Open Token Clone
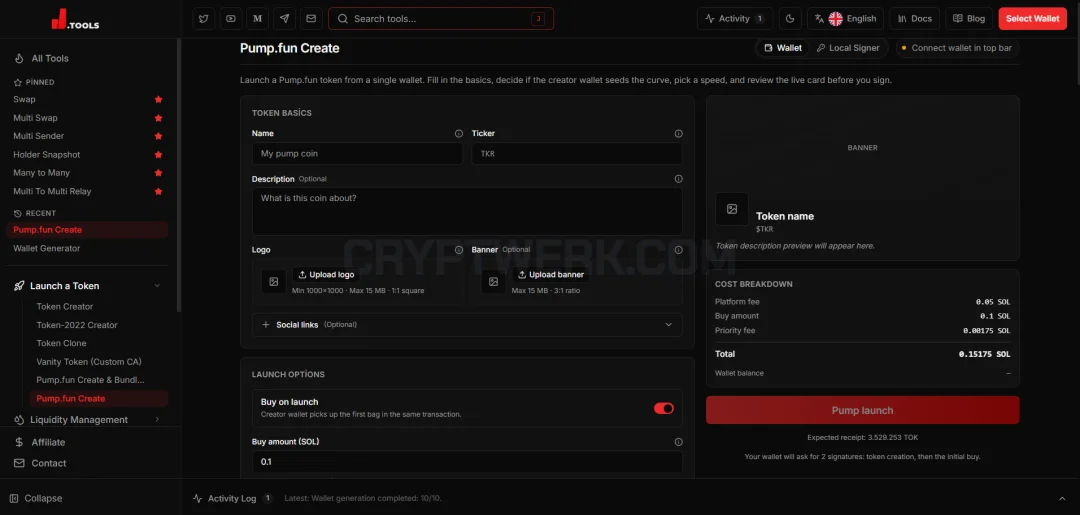 (x=61, y=343)
